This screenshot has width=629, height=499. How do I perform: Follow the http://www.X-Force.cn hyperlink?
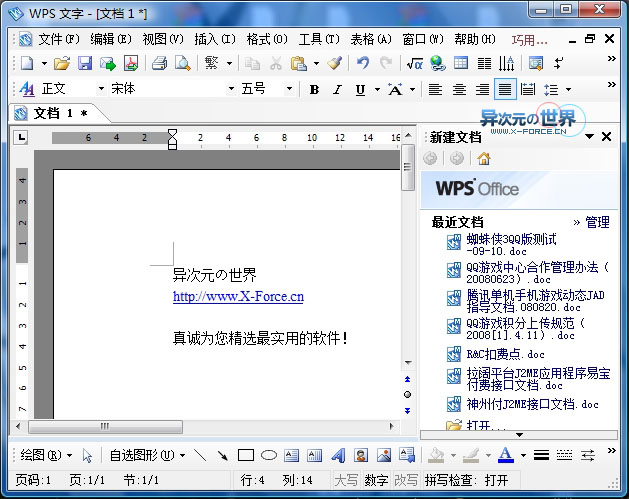pos(238,297)
